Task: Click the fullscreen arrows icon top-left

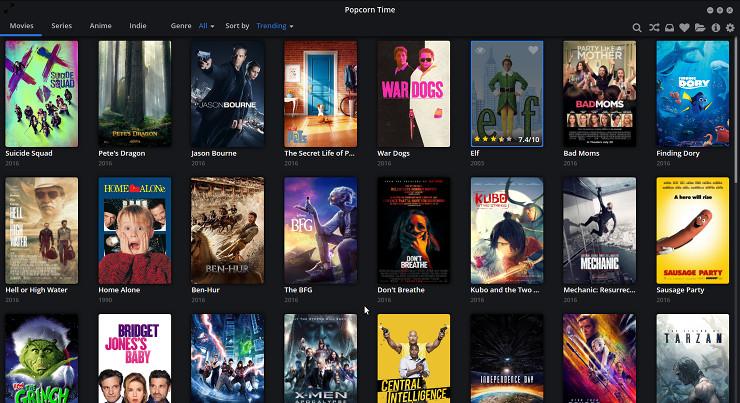Action: pyautogui.click(x=8, y=7)
